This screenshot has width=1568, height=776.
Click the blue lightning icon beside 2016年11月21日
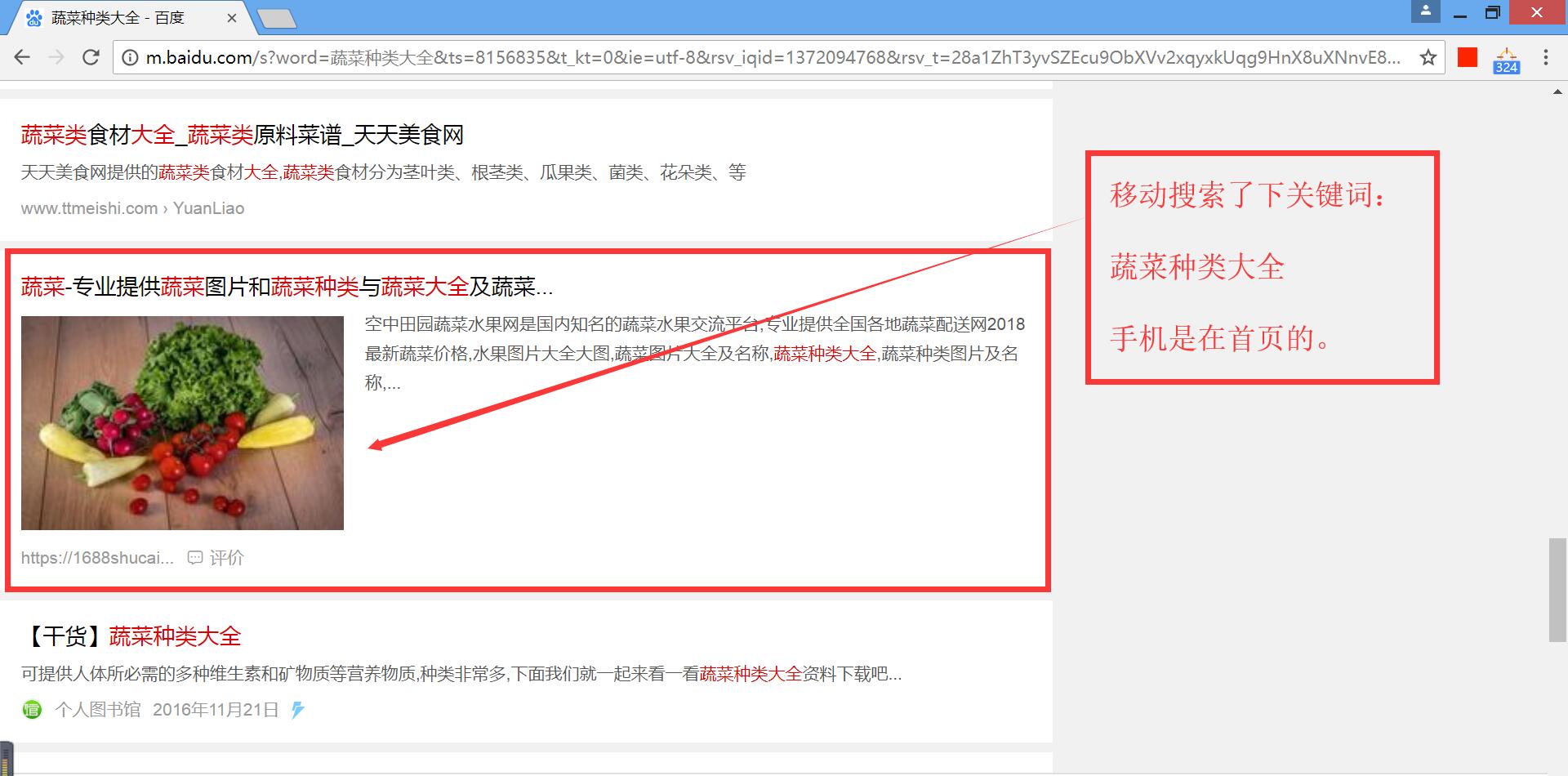[x=298, y=710]
